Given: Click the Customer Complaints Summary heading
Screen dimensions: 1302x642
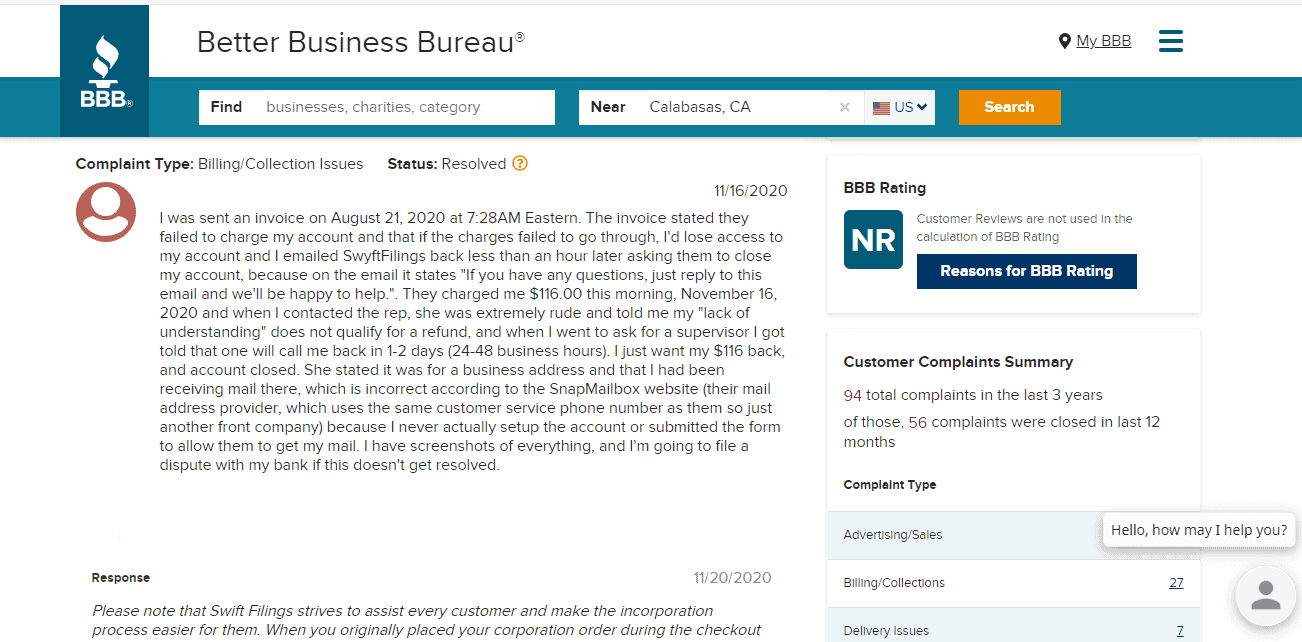Looking at the screenshot, I should pyautogui.click(x=958, y=362).
